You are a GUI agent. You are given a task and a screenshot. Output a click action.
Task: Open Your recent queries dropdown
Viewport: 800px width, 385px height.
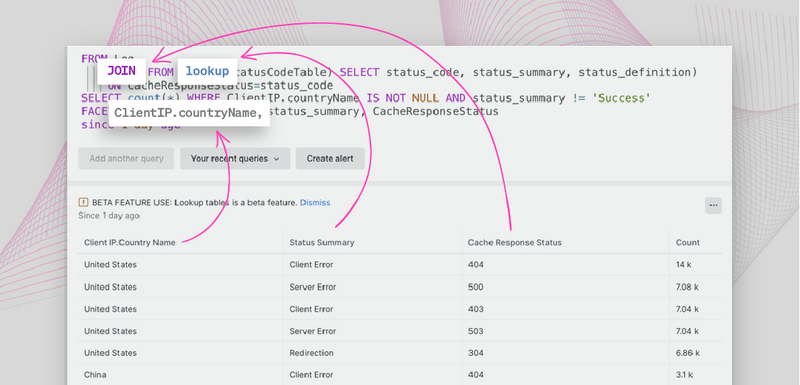235,159
